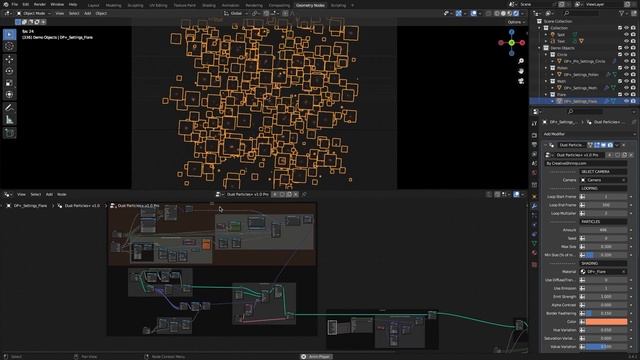Collapse the Collection tree item in outliner

tap(540, 28)
